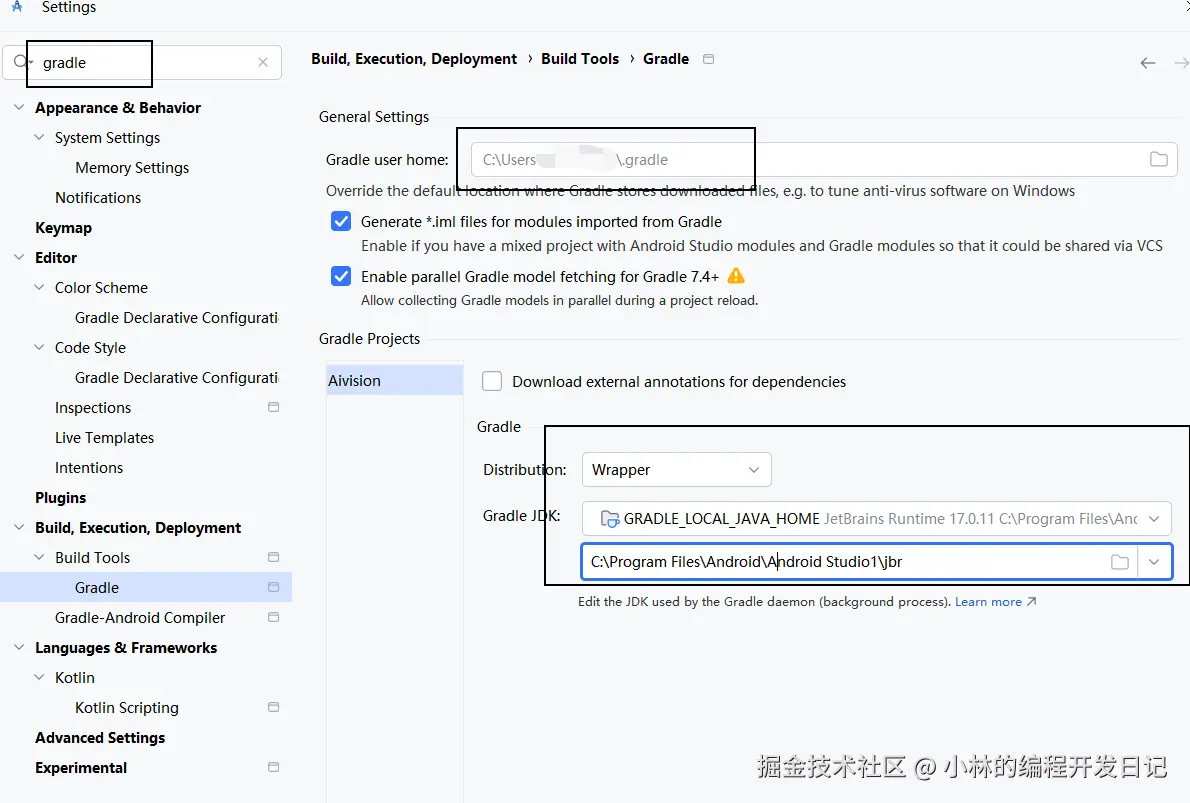Click warning icon beside parallel model fetching
Image resolution: width=1190 pixels, height=803 pixels.
click(735, 276)
